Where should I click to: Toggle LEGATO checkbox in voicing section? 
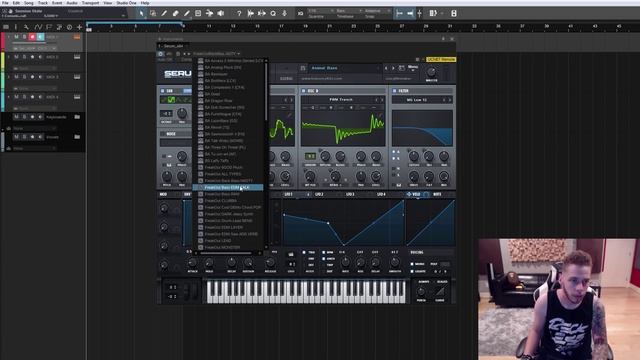click(412, 271)
